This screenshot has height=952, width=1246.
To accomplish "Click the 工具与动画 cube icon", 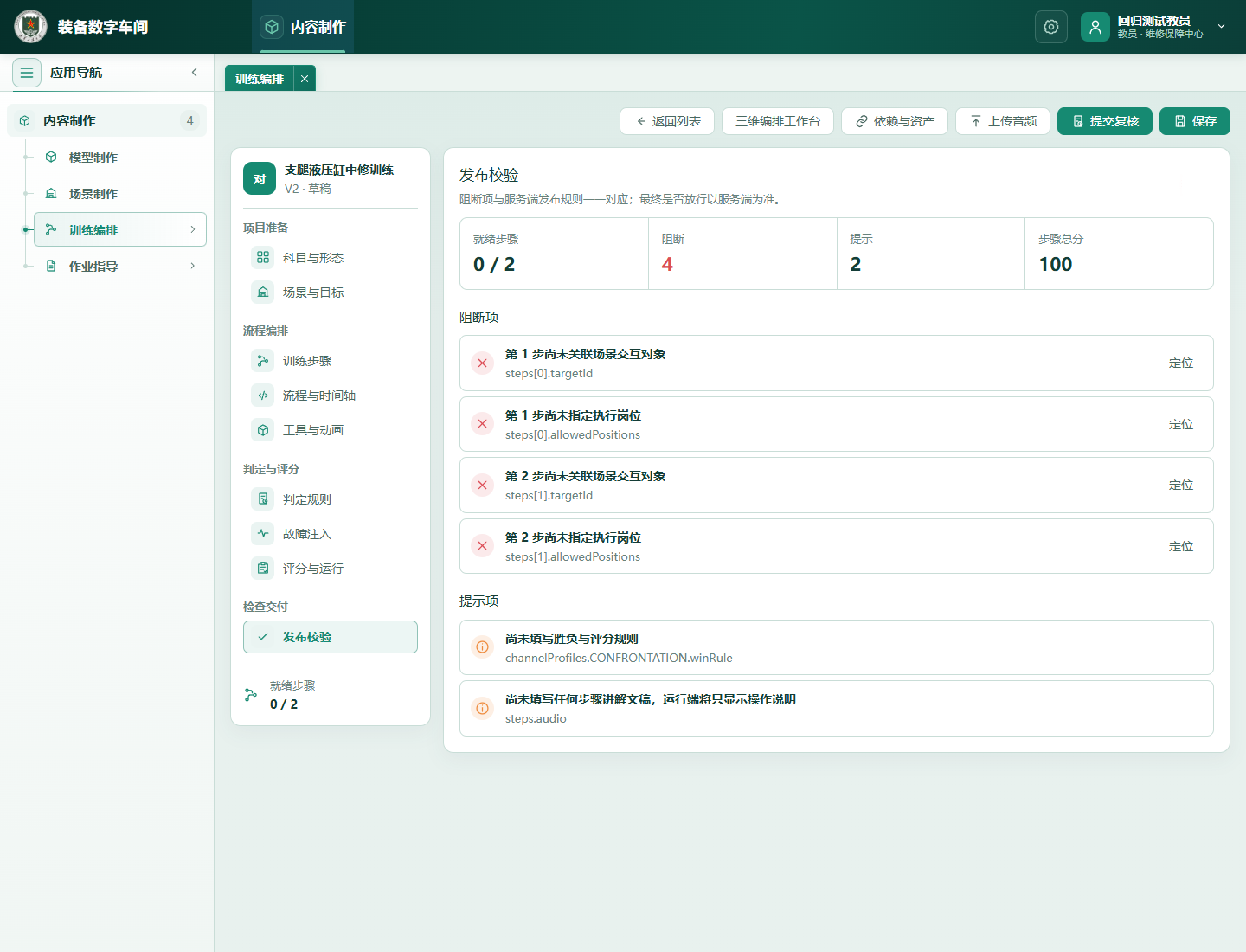I will tap(263, 429).
